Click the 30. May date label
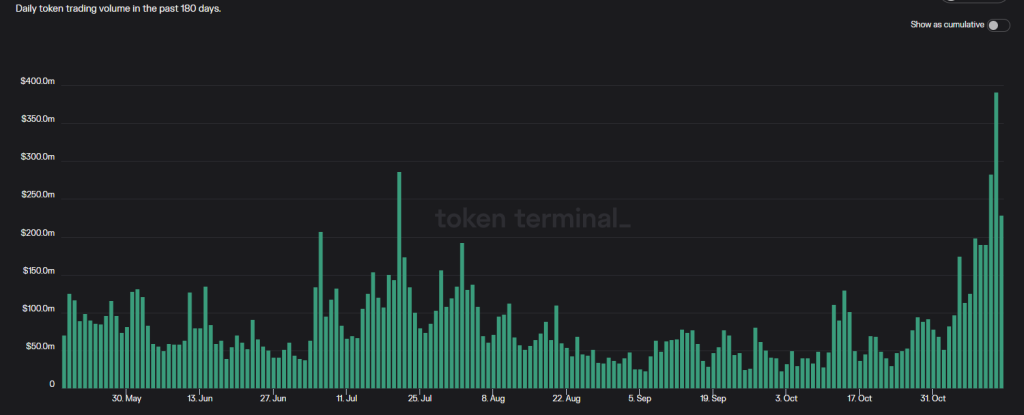1024x415 pixels. coord(127,398)
